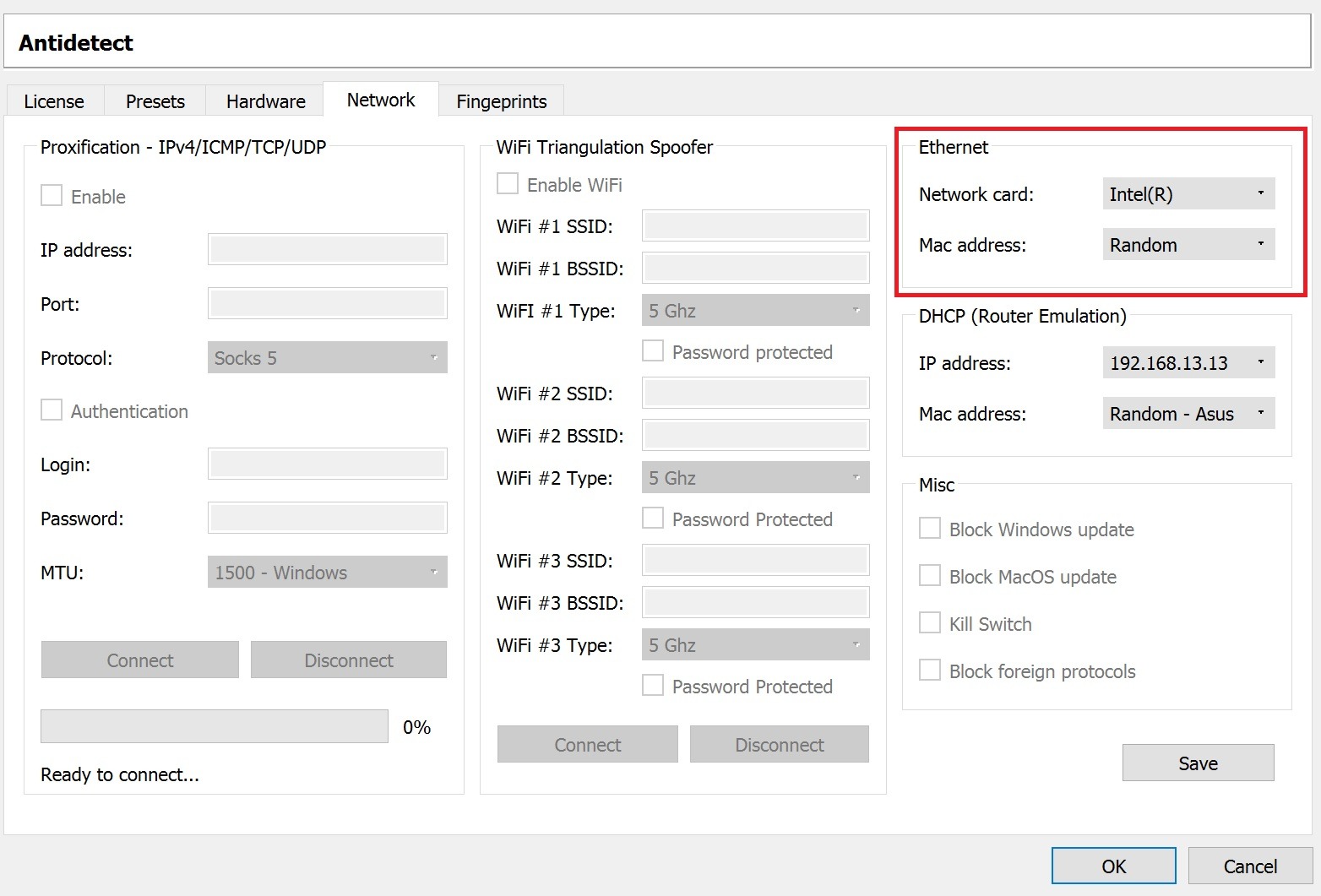Click Disconnect in the Proxification section

tap(349, 660)
